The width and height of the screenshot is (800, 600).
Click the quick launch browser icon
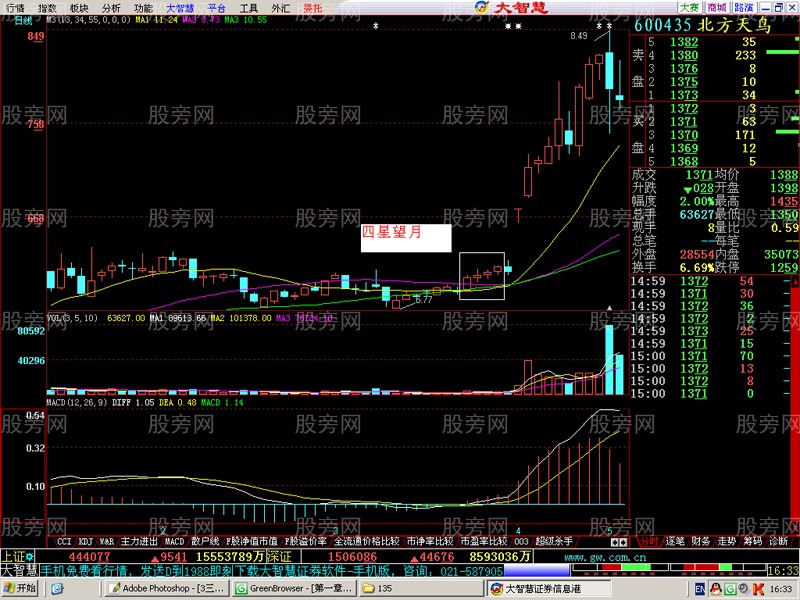[x=57, y=589]
